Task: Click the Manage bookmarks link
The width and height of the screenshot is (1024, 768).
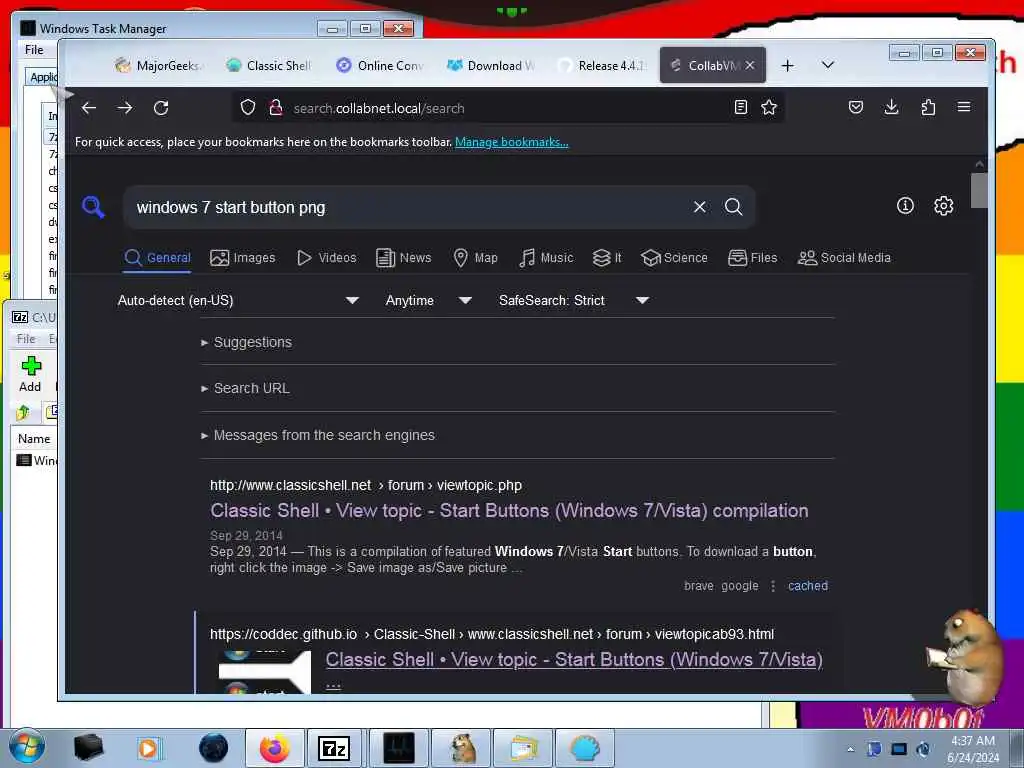Action: tap(511, 142)
